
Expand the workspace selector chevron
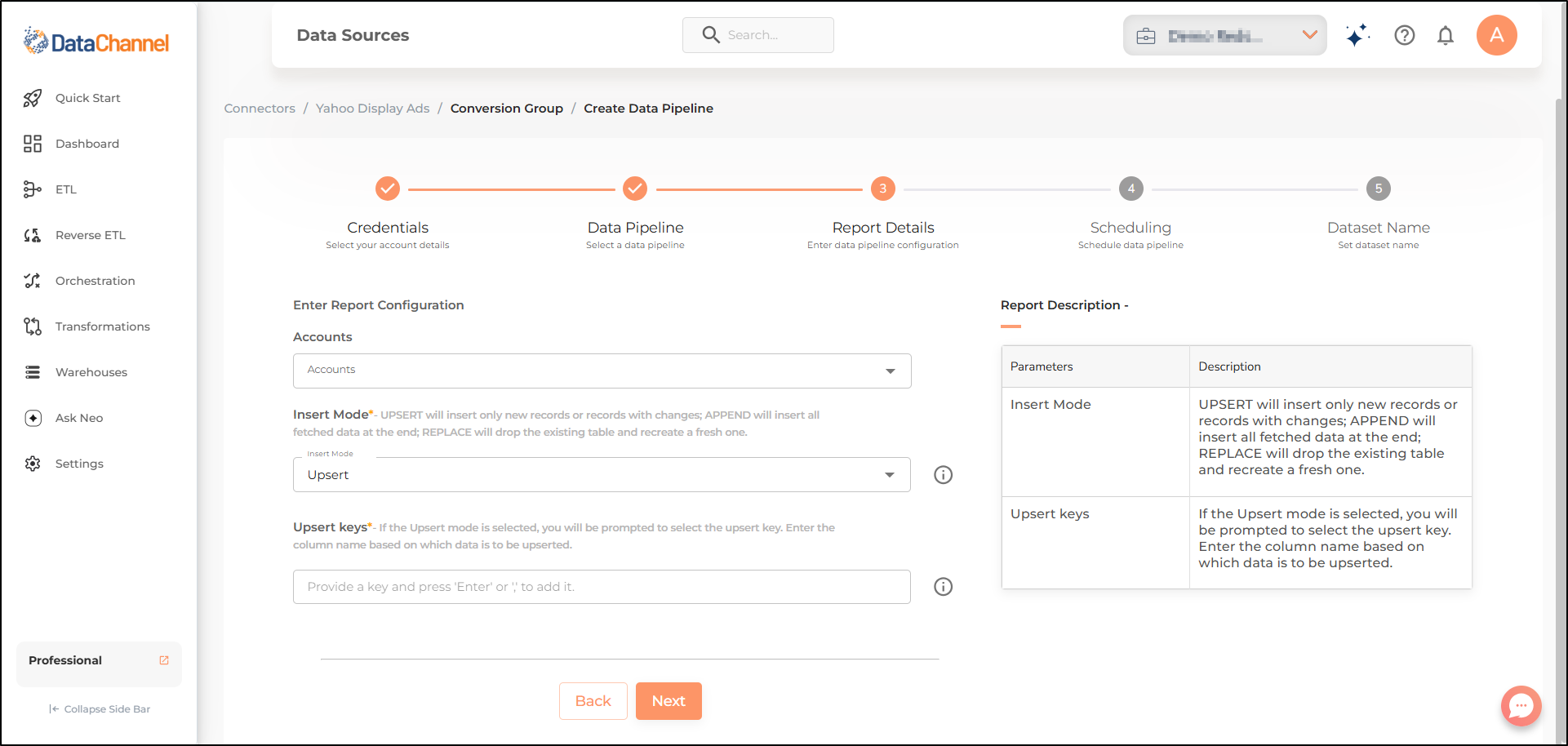(1310, 35)
